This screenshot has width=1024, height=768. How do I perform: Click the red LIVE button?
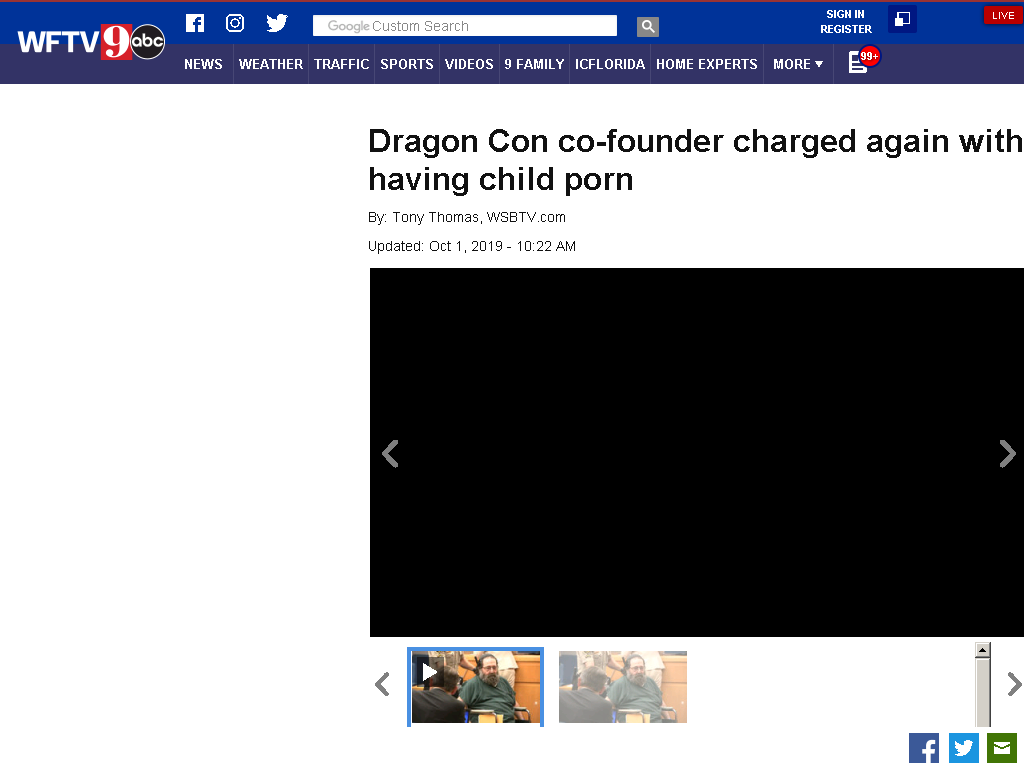click(1002, 15)
